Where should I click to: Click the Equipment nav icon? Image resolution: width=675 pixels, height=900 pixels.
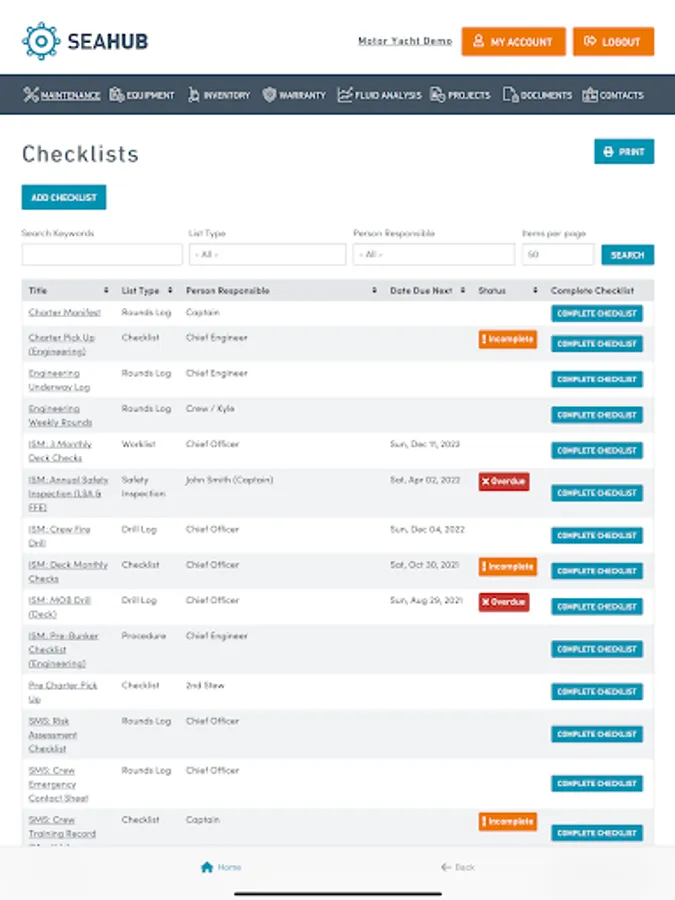click(x=117, y=95)
